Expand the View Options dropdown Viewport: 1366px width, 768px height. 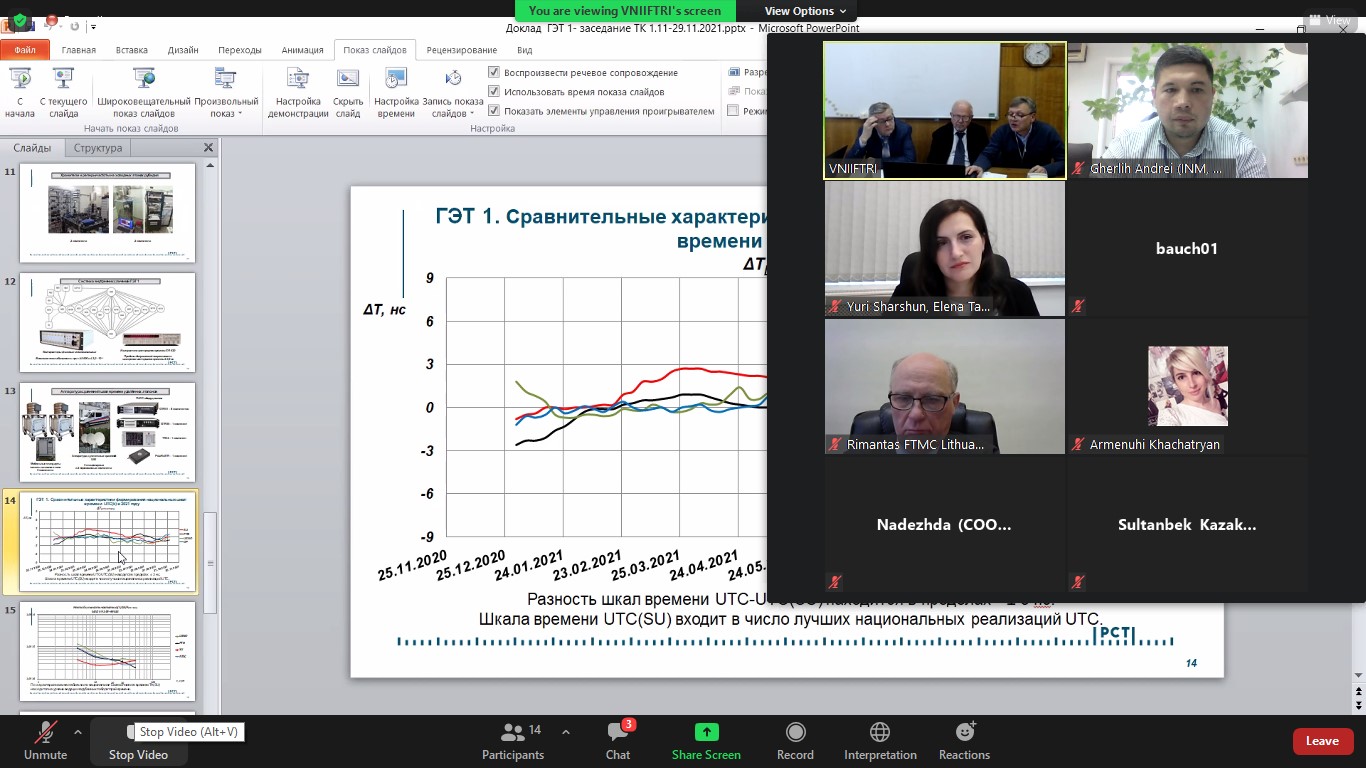point(806,11)
